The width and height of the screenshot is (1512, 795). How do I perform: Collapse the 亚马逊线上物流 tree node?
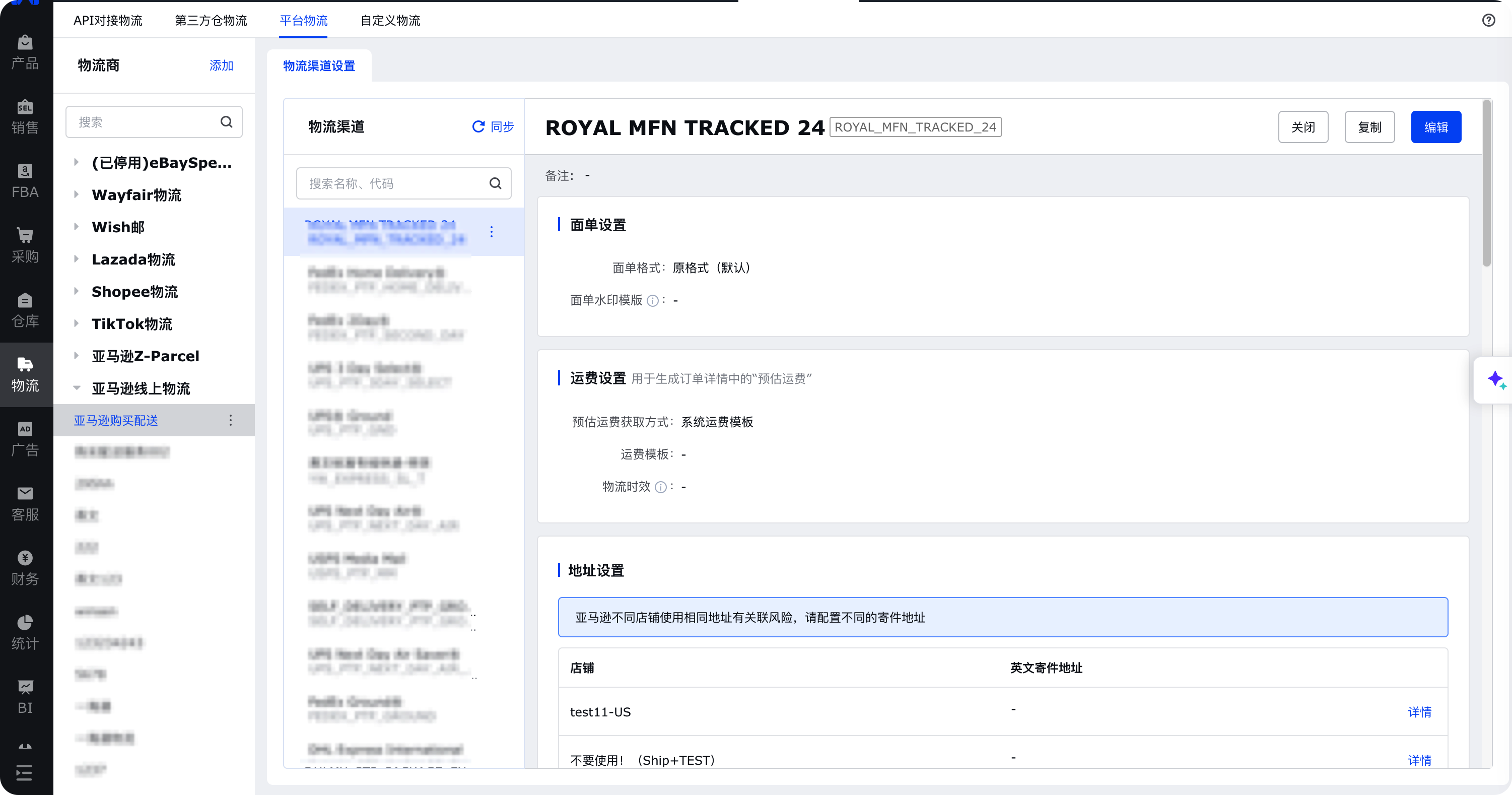coord(76,388)
